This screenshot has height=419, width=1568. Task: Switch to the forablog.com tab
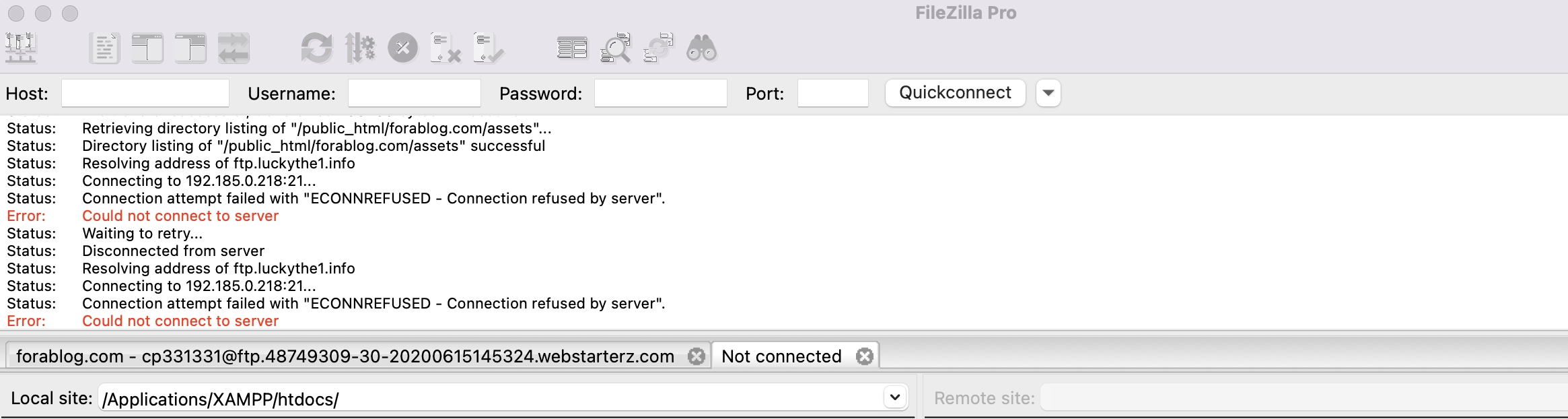345,356
